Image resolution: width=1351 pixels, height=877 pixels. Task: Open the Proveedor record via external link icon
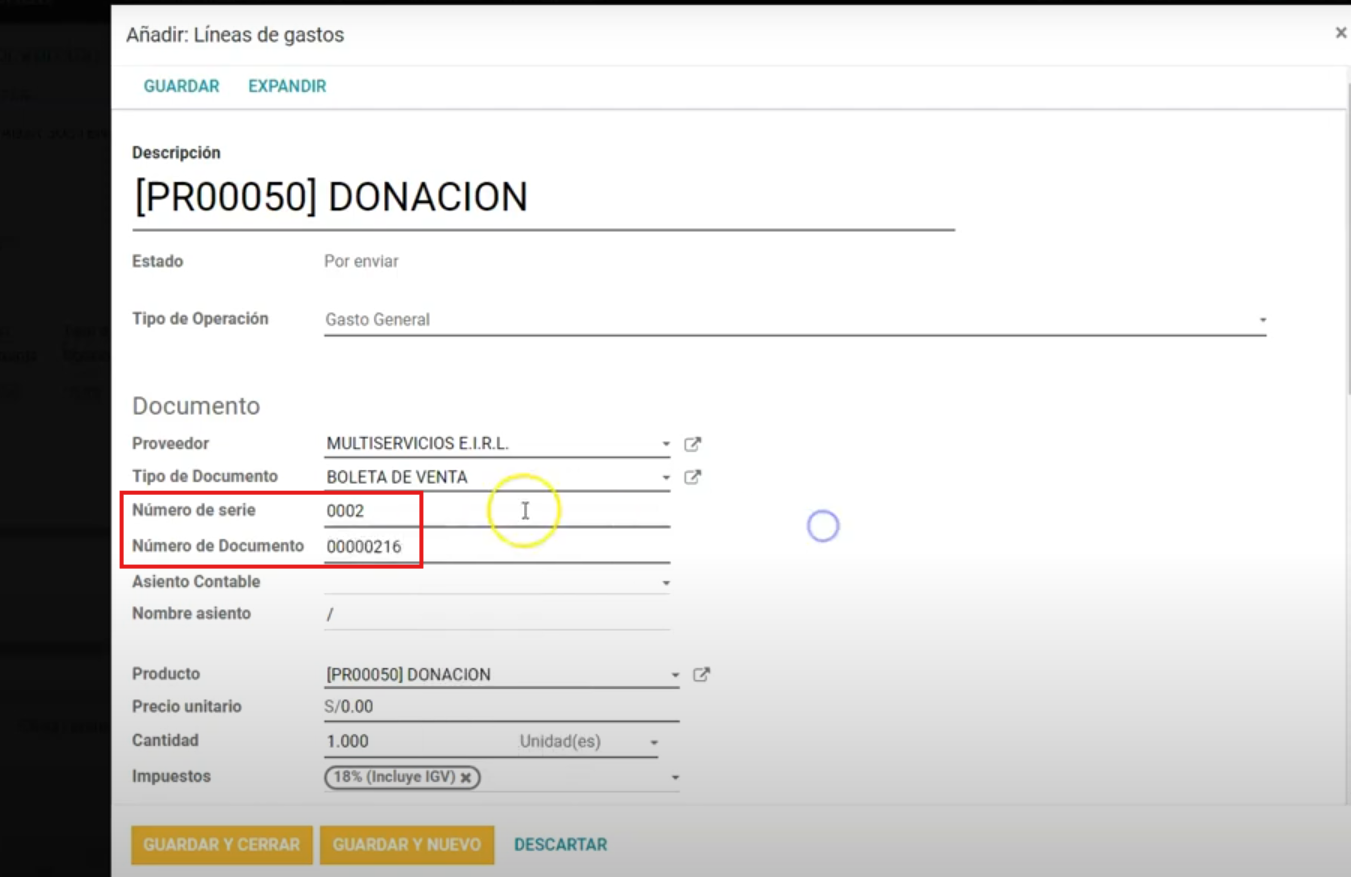point(692,444)
